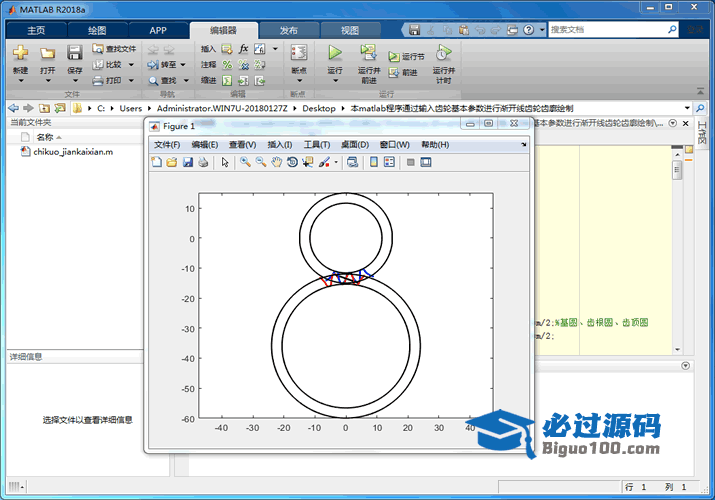
Task: Click Find Files (查找文件) button
Action: click(x=114, y=49)
